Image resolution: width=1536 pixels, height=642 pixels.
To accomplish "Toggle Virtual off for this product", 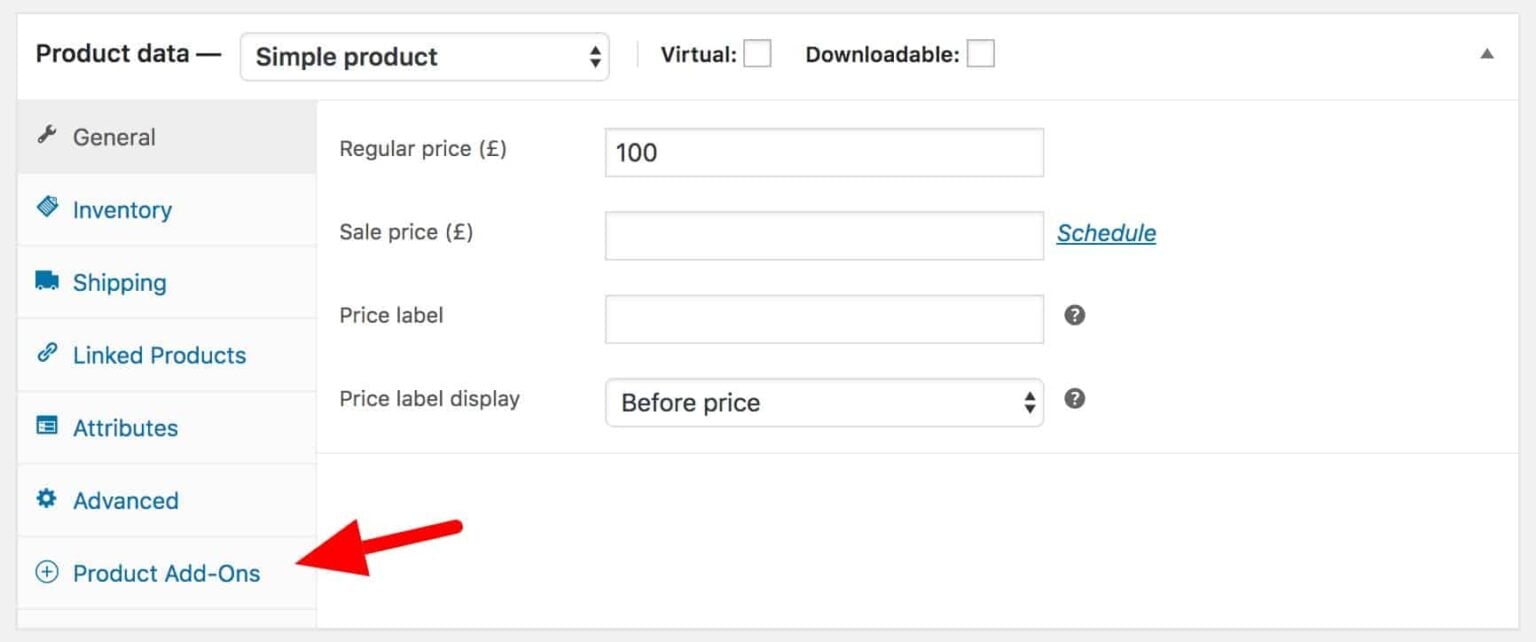I will (757, 54).
